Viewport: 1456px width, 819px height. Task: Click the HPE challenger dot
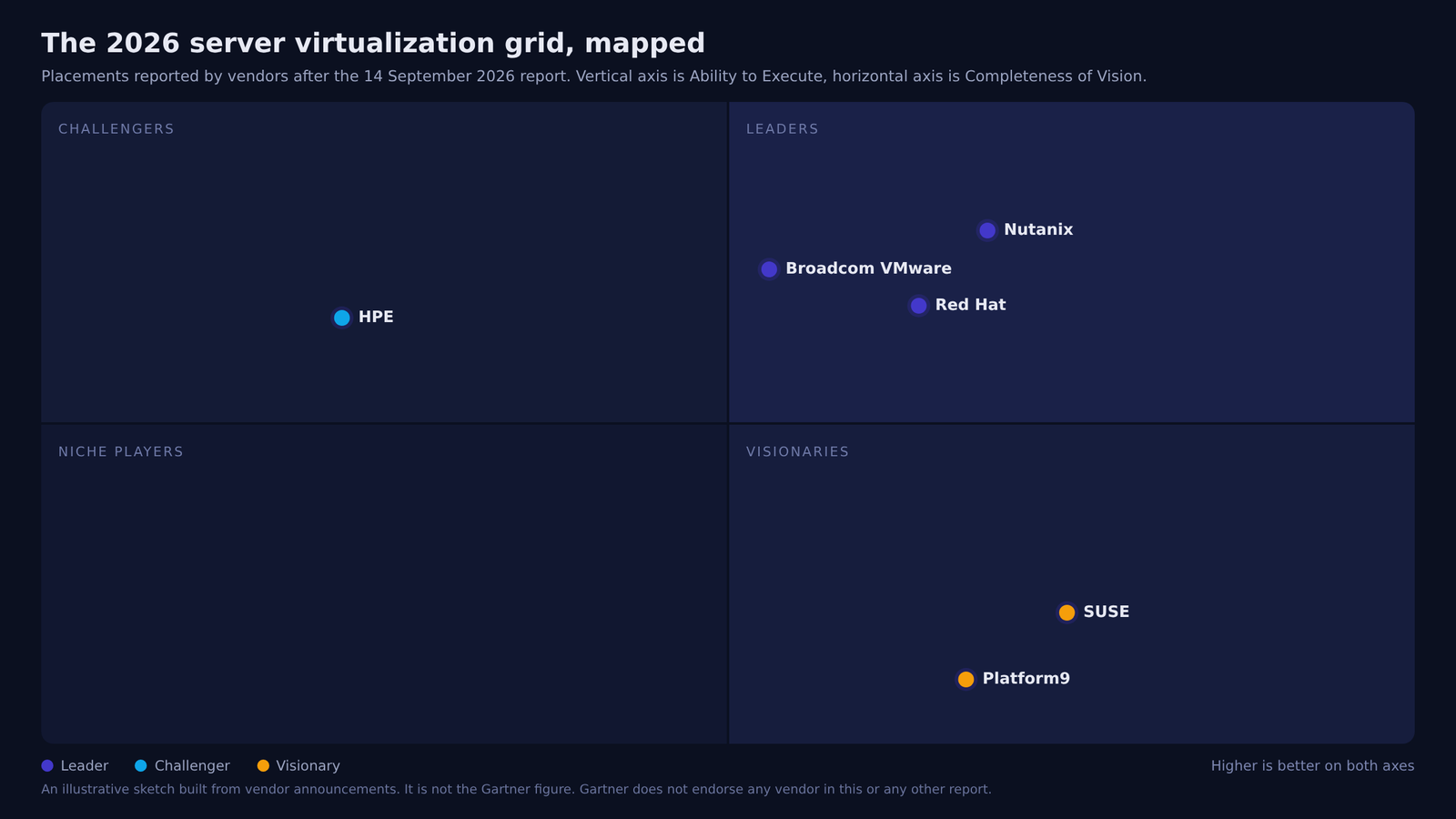click(x=342, y=318)
